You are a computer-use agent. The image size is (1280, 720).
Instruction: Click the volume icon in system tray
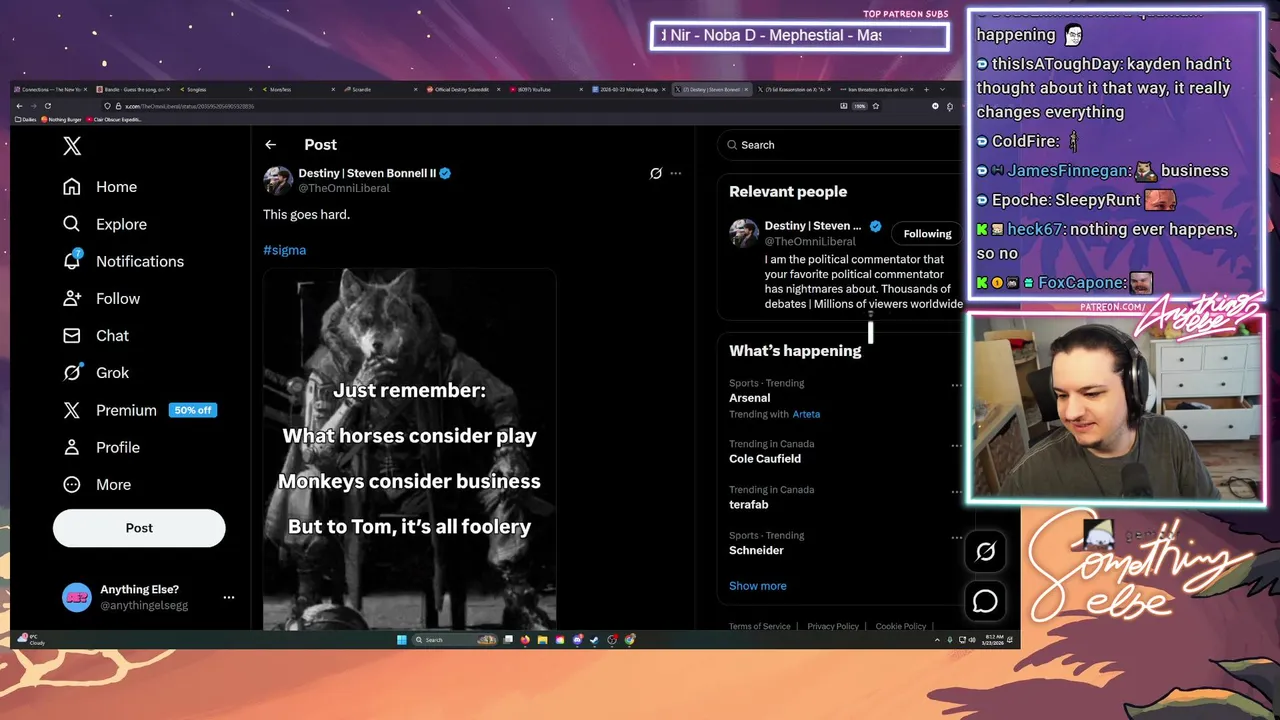972,640
